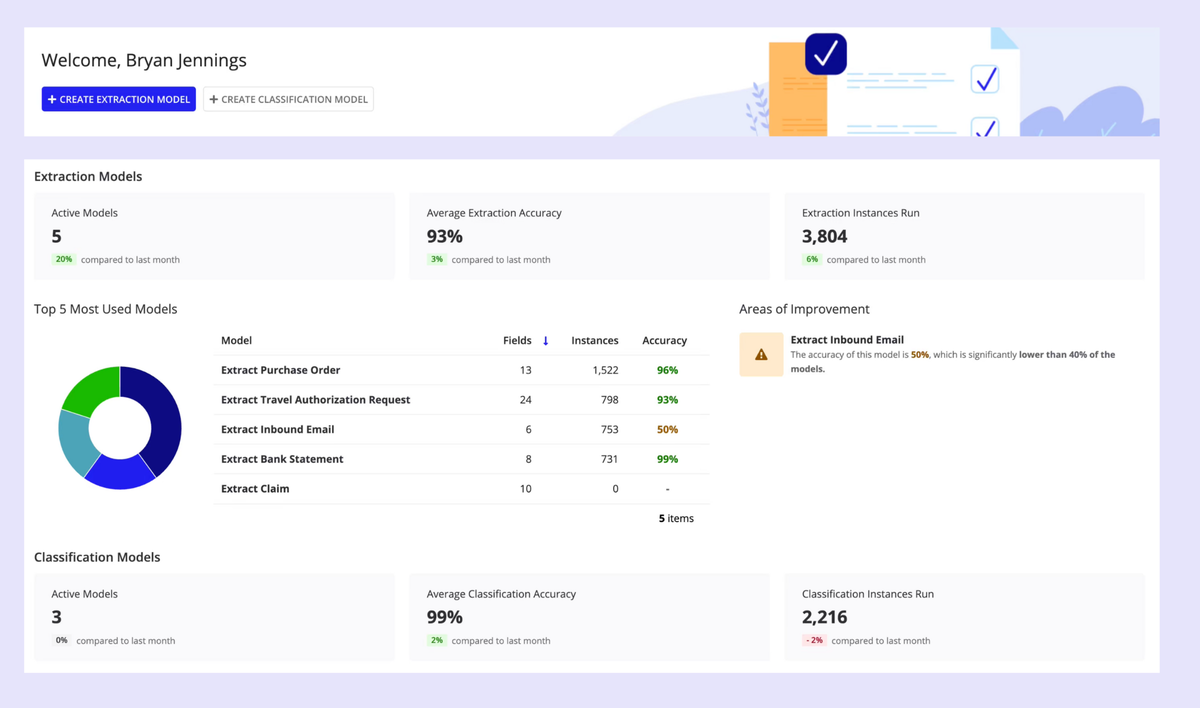The image size is (1200, 708).
Task: Open the Extract Travel Authorization Request row
Action: pos(315,400)
